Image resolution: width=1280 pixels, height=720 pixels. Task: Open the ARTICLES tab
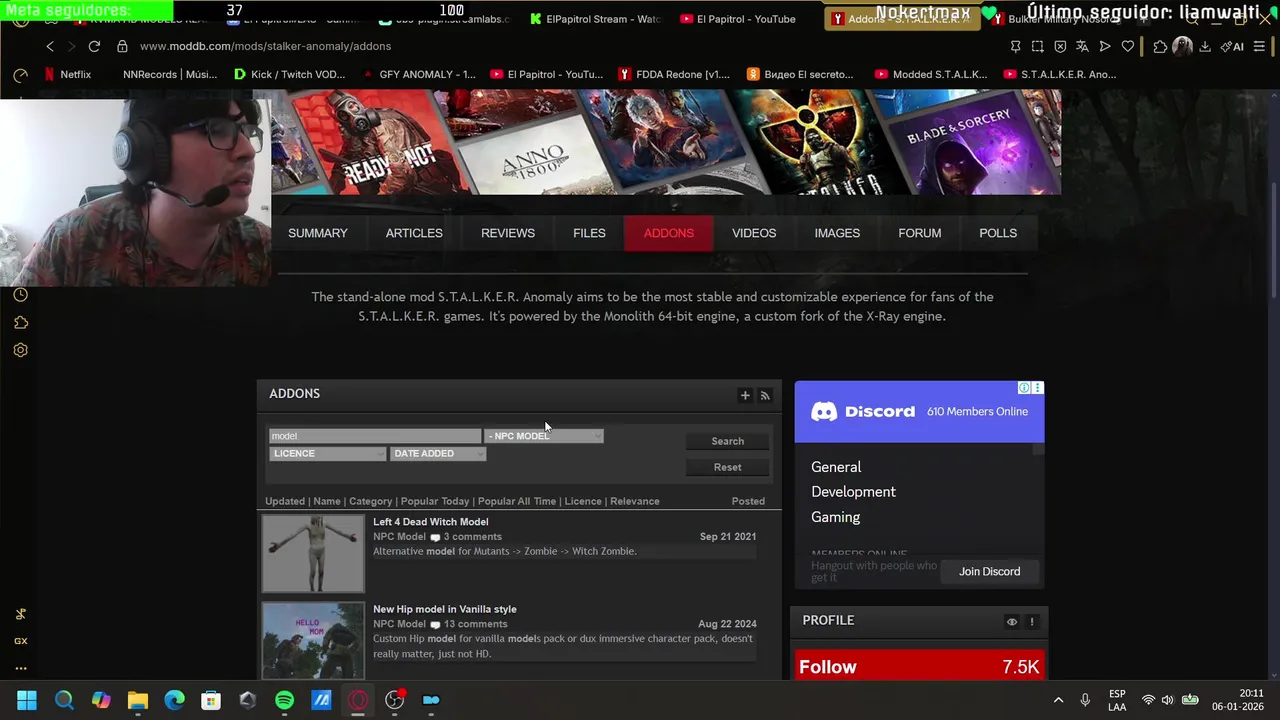[414, 233]
